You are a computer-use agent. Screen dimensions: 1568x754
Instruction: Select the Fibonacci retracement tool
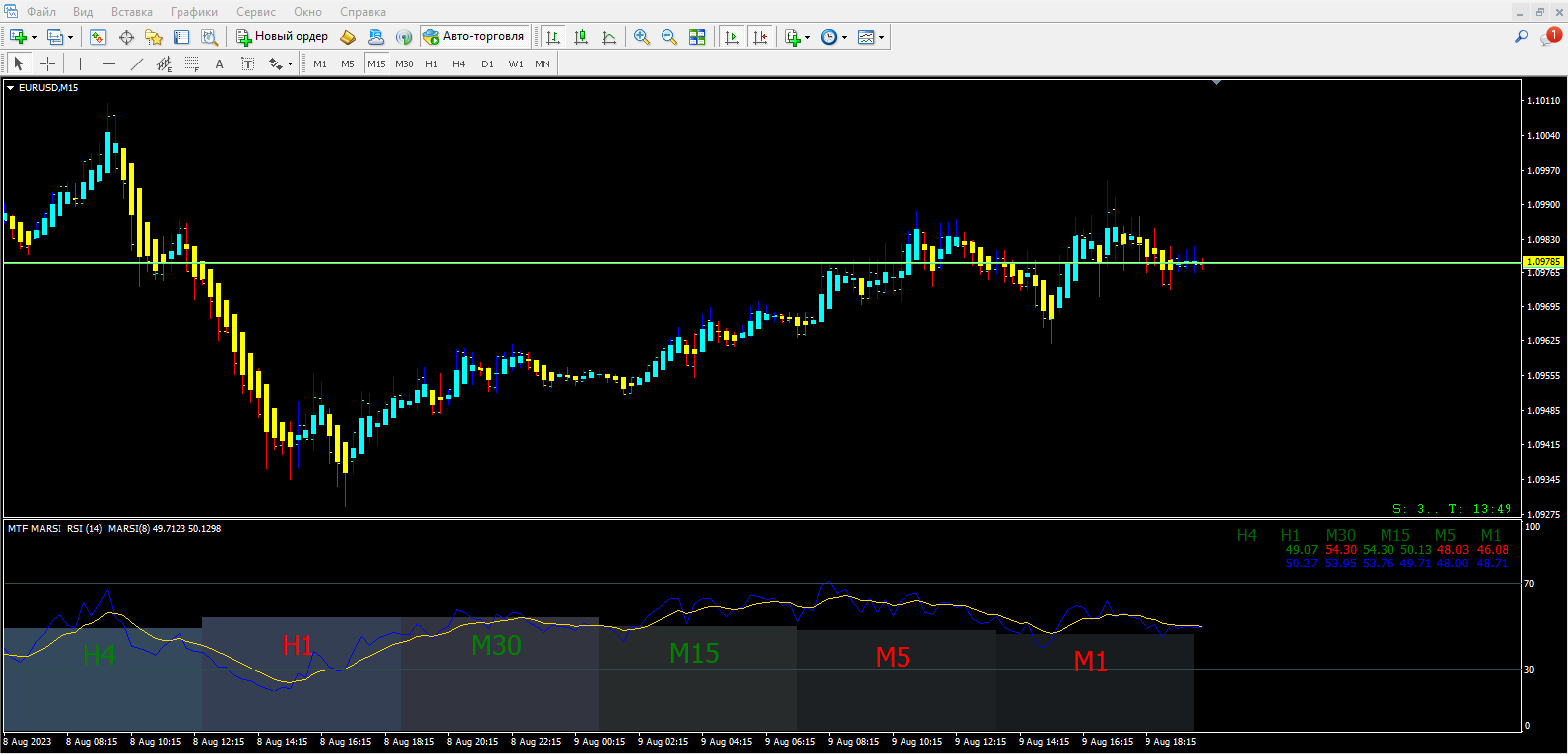pos(192,63)
